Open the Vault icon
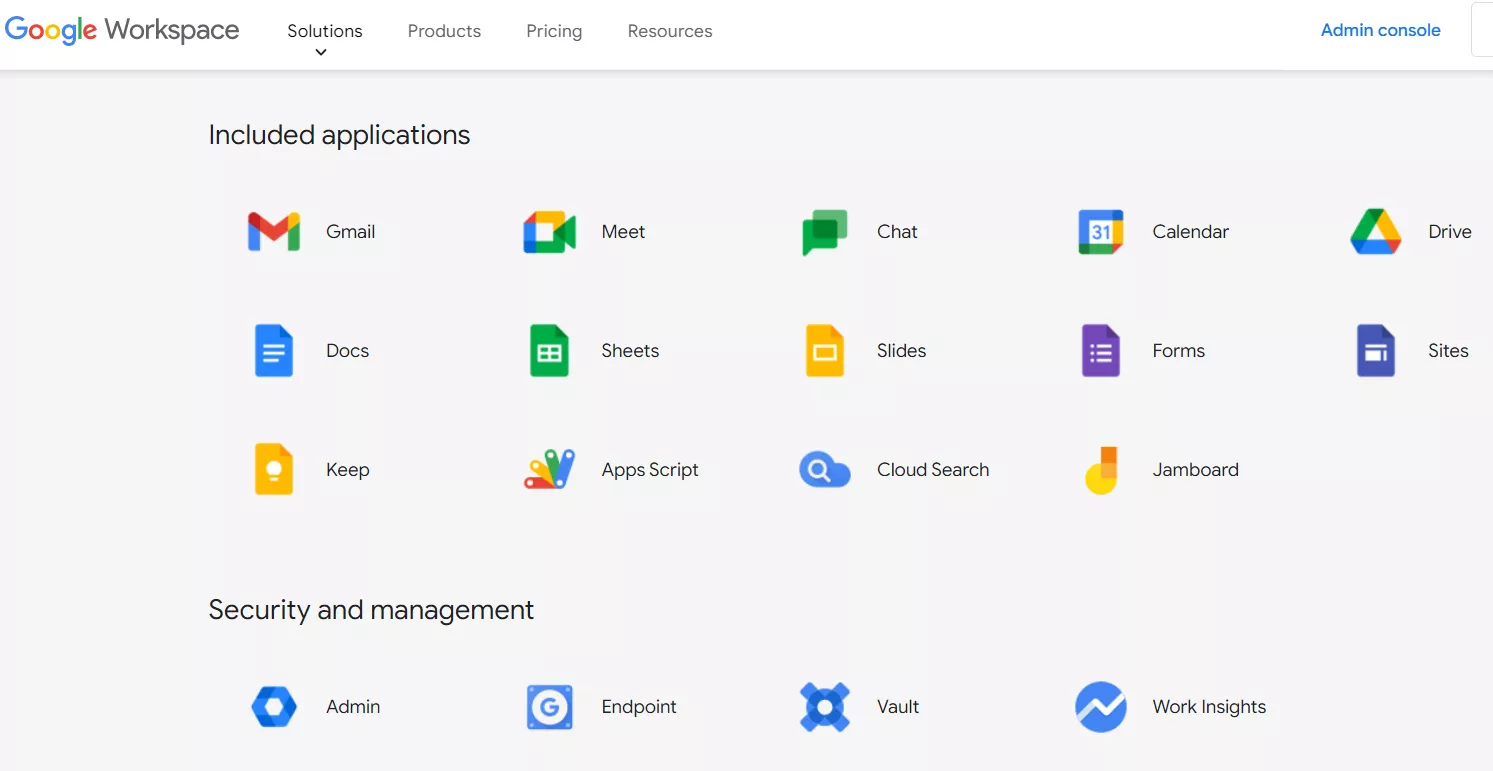The width and height of the screenshot is (1493, 771). tap(825, 707)
